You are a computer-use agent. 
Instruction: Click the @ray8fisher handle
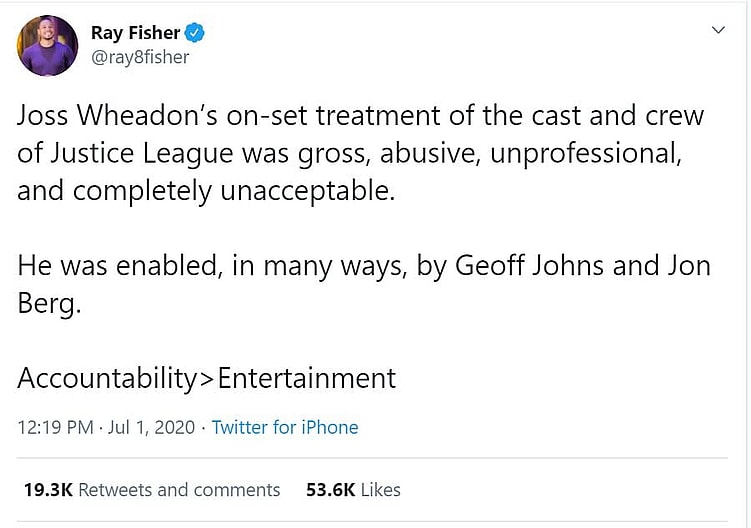140,57
